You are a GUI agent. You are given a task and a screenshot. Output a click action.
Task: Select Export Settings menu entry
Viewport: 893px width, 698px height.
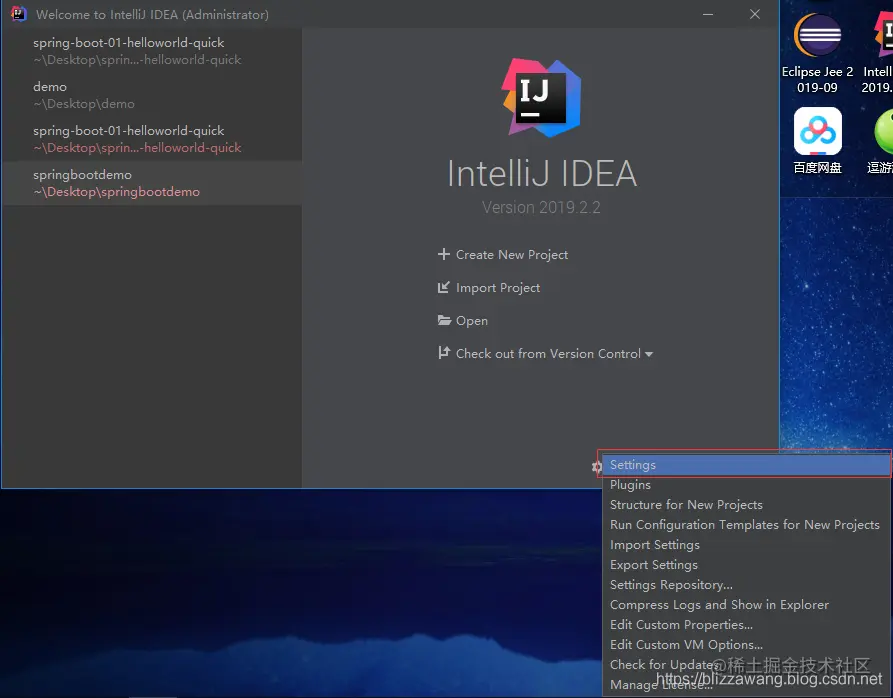click(746, 564)
